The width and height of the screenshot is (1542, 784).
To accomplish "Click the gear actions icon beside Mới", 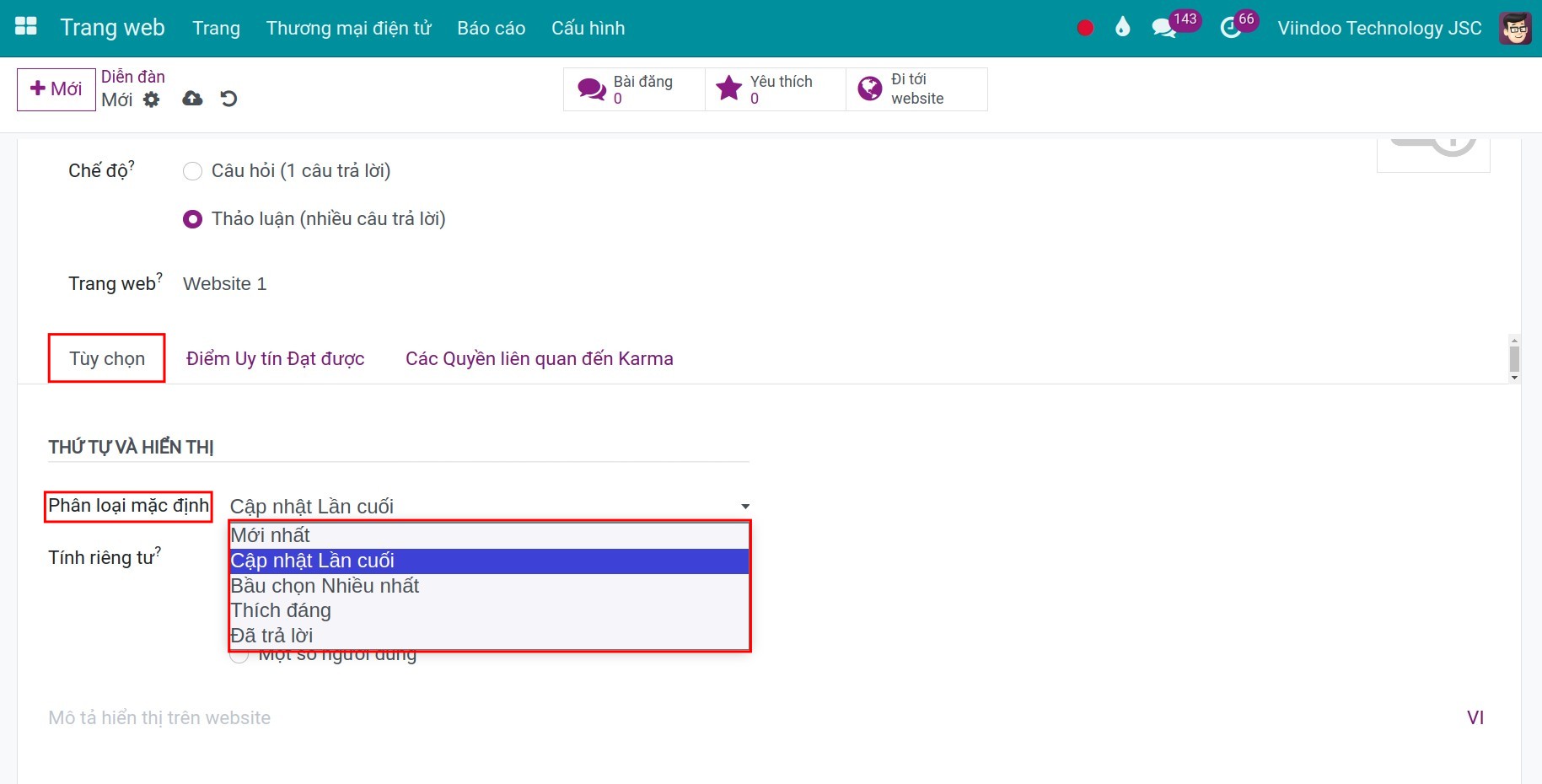I will click(151, 99).
